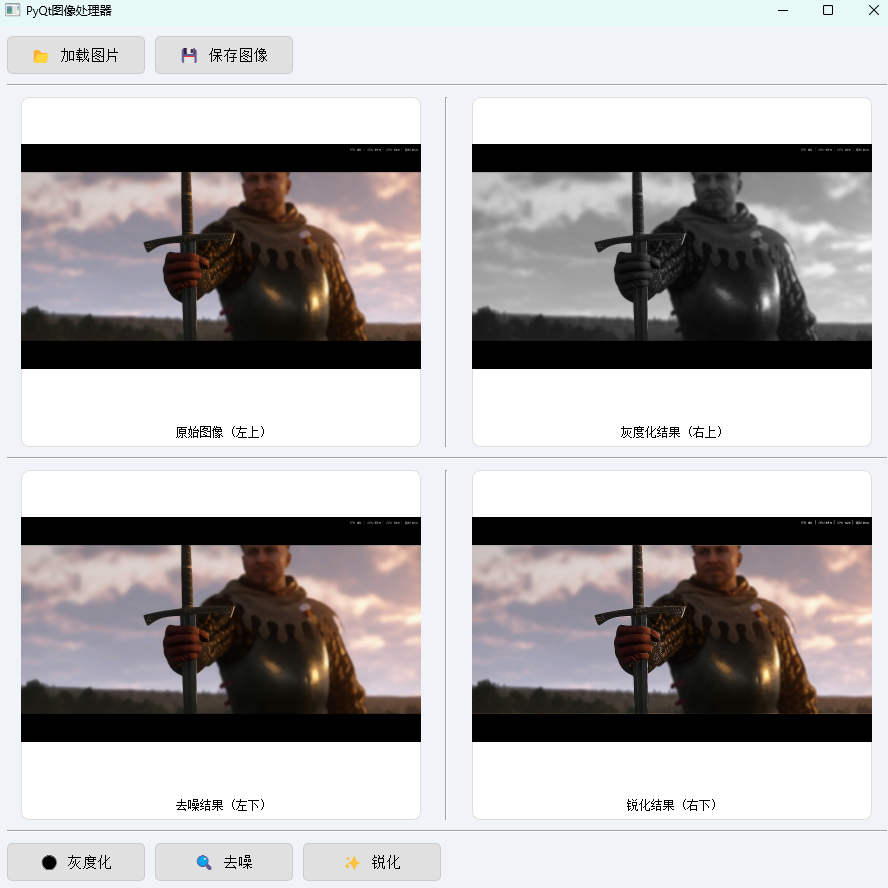Click the PyQt图像处理器 title bar text
This screenshot has width=888, height=888.
(x=67, y=10)
